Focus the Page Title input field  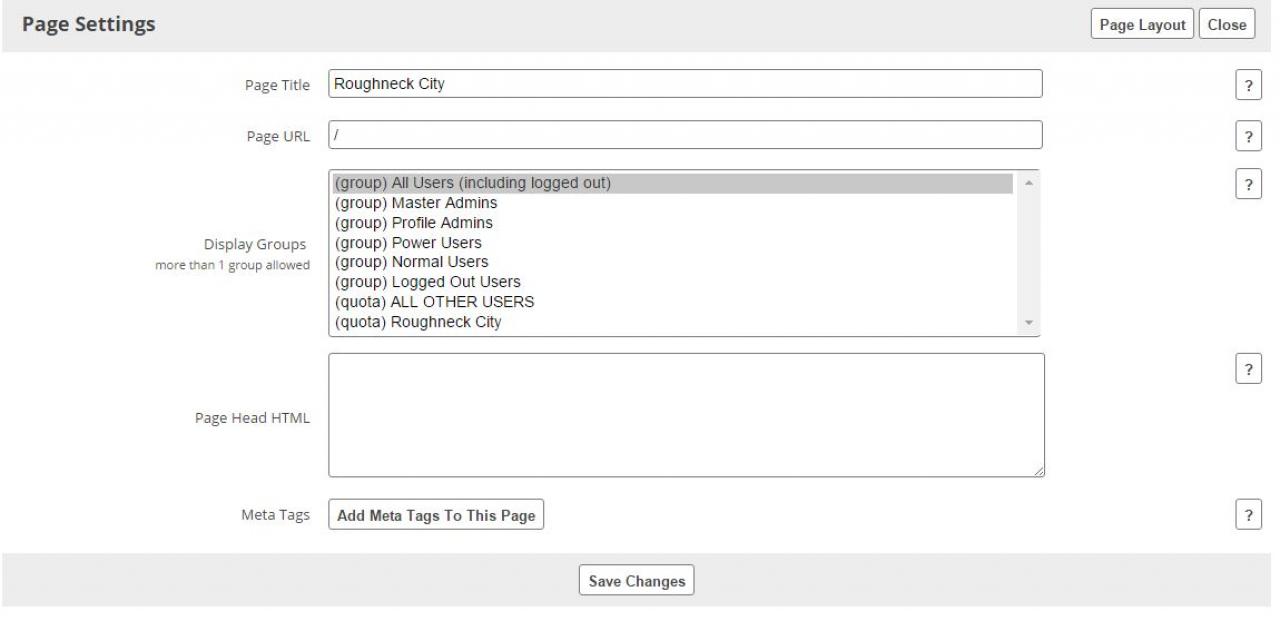(x=685, y=84)
